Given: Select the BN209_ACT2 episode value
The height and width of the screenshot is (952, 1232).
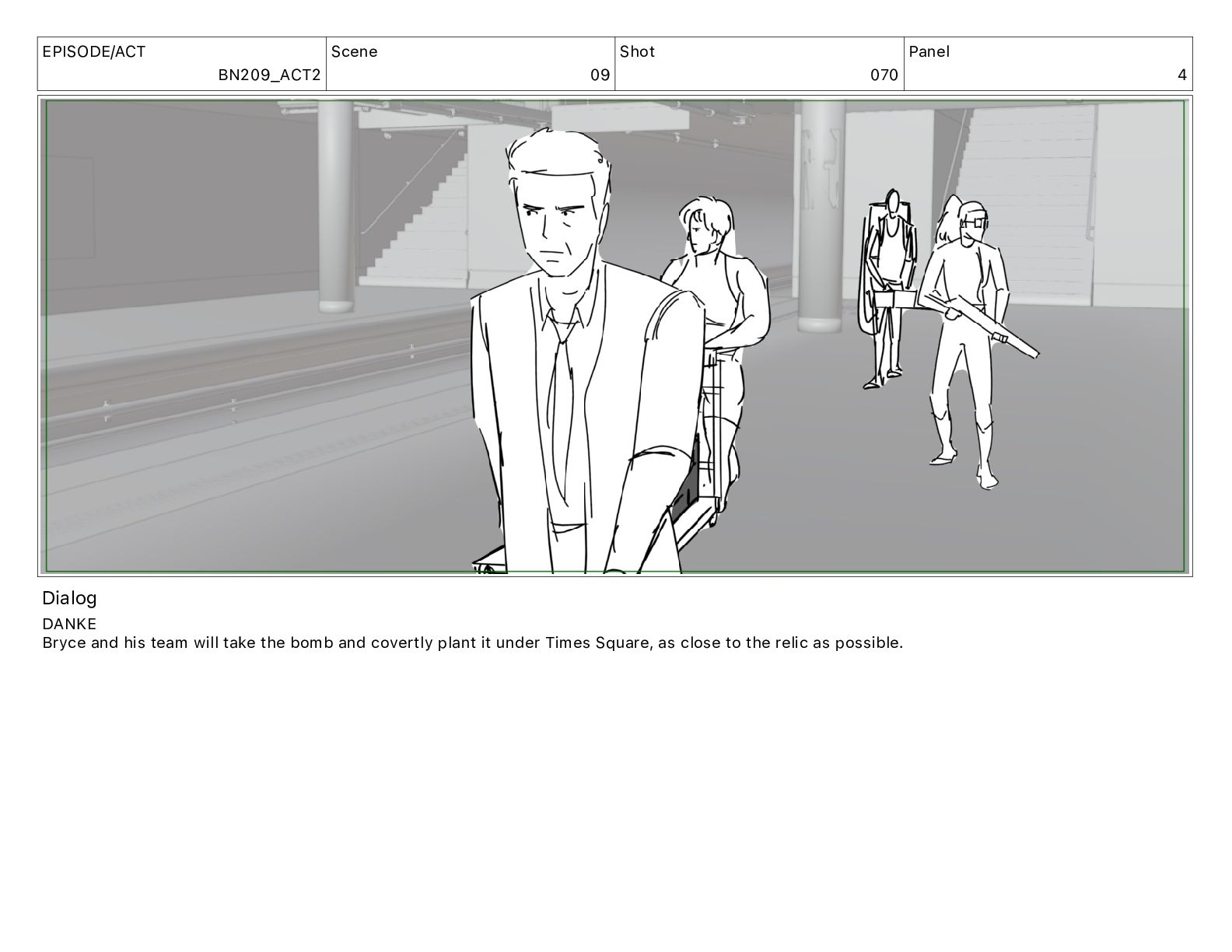Looking at the screenshot, I should [269, 75].
